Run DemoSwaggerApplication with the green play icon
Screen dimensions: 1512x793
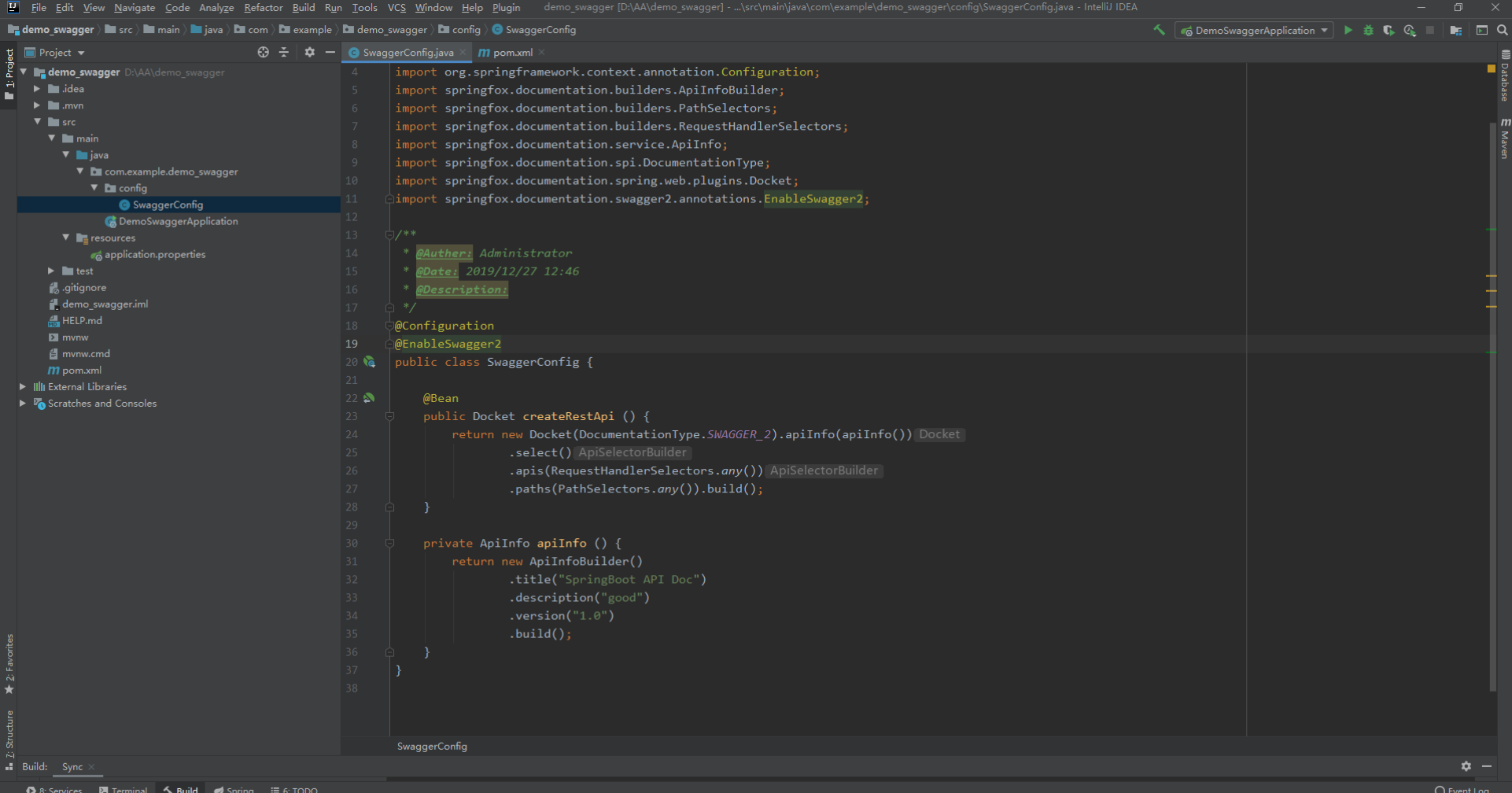coord(1348,30)
